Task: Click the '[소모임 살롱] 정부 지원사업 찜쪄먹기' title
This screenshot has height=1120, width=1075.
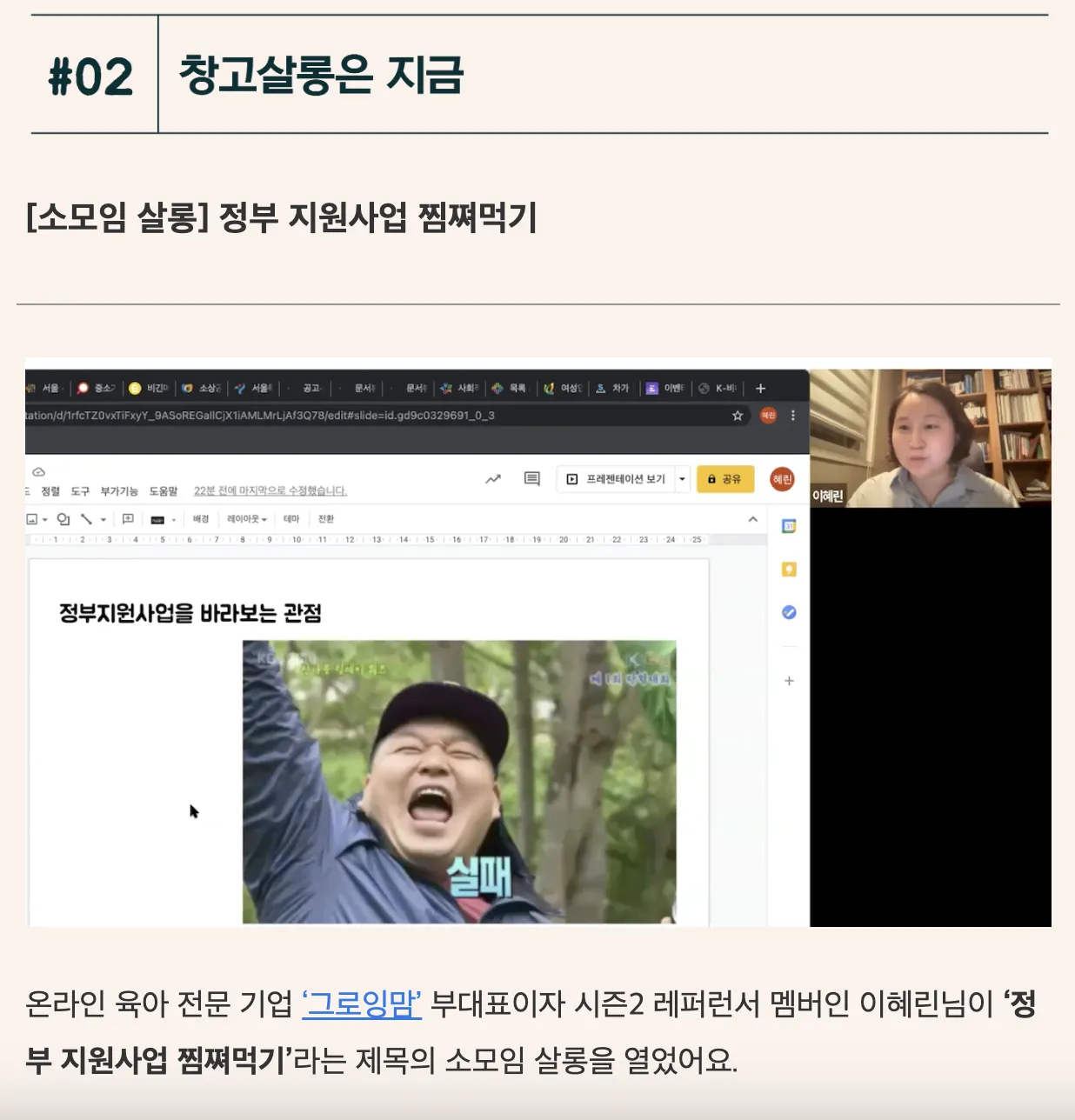Action: point(281,217)
